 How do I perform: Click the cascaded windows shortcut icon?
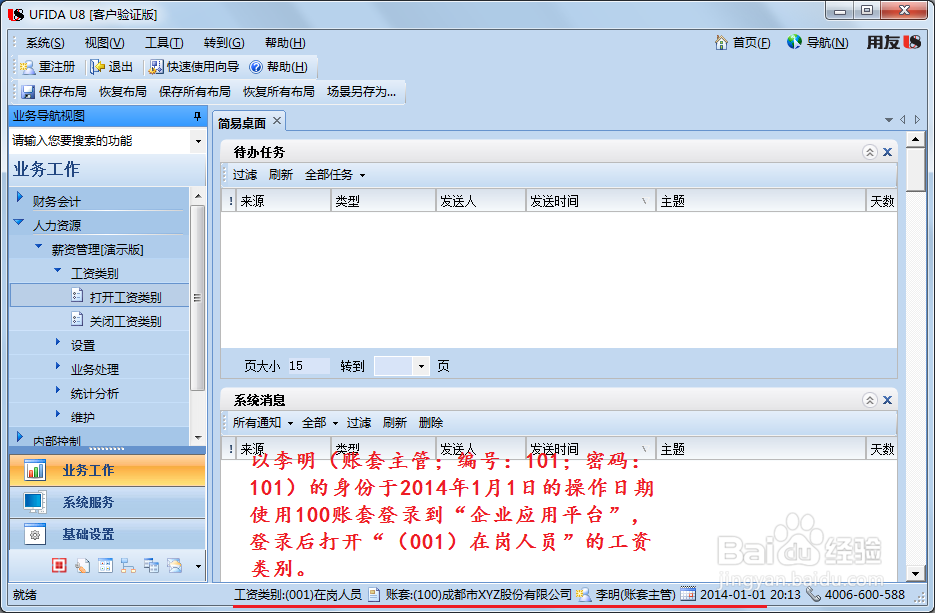(151, 565)
